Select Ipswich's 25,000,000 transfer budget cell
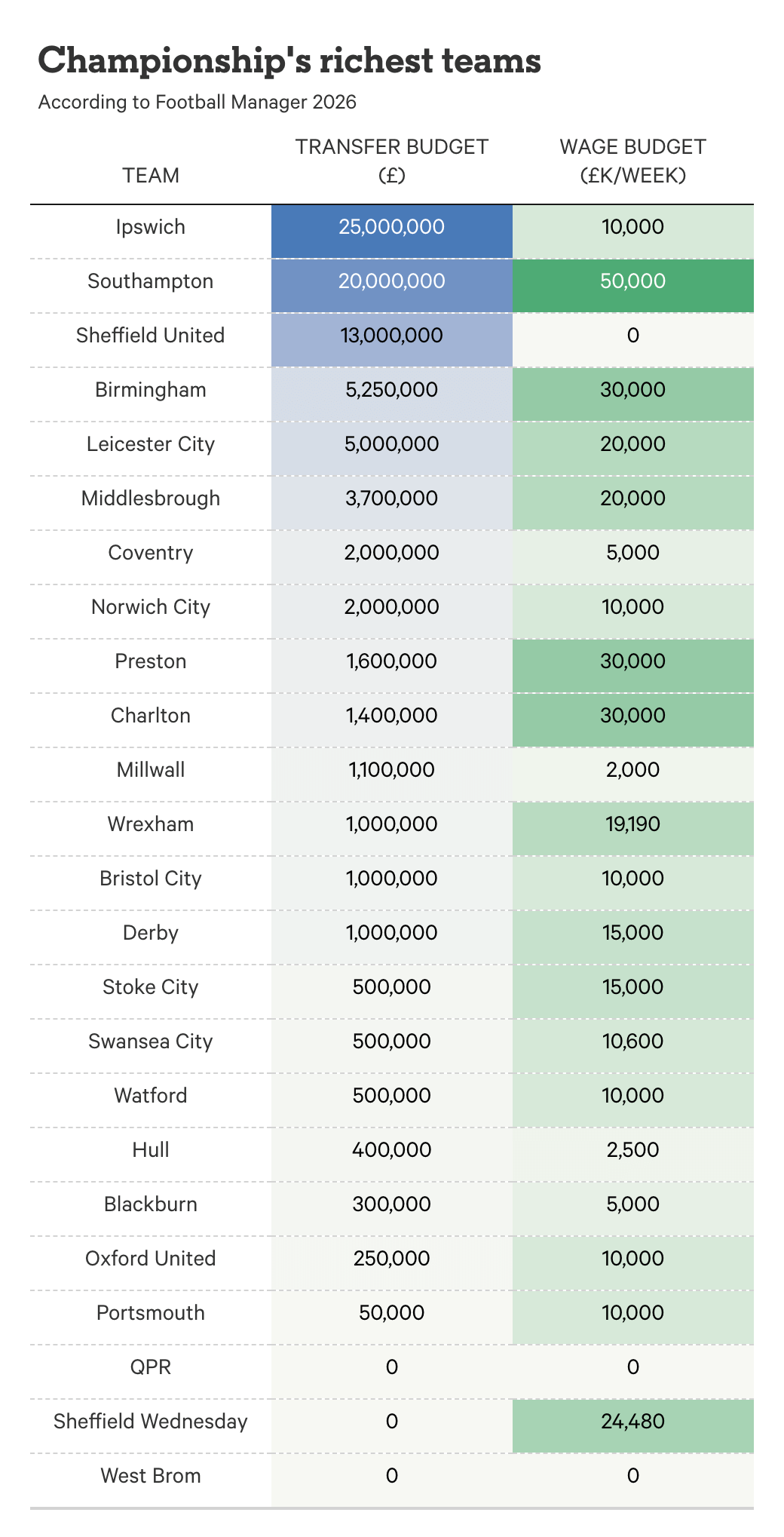The image size is (784, 1537). pyautogui.click(x=391, y=227)
